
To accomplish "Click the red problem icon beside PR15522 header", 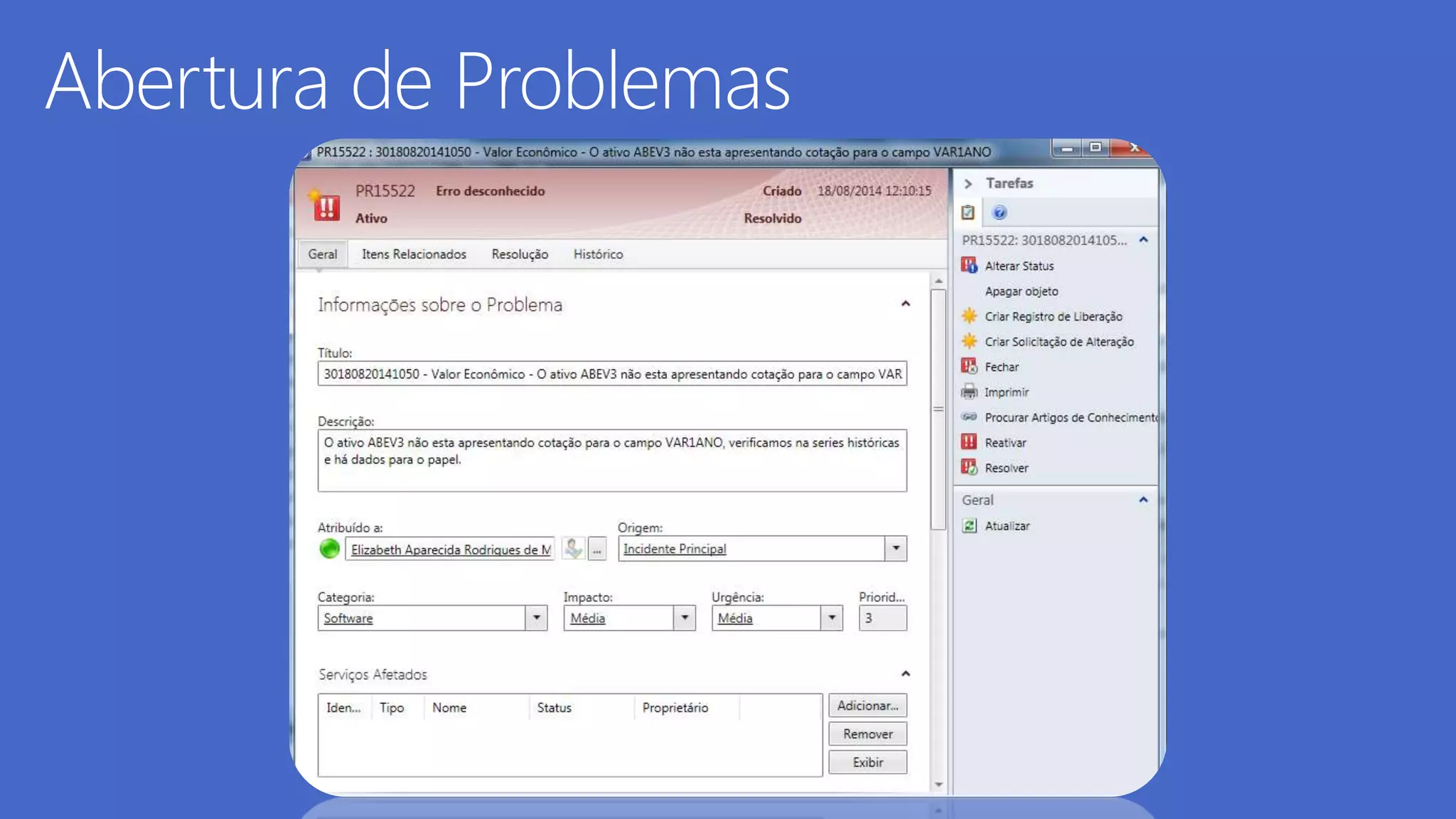I will 325,205.
